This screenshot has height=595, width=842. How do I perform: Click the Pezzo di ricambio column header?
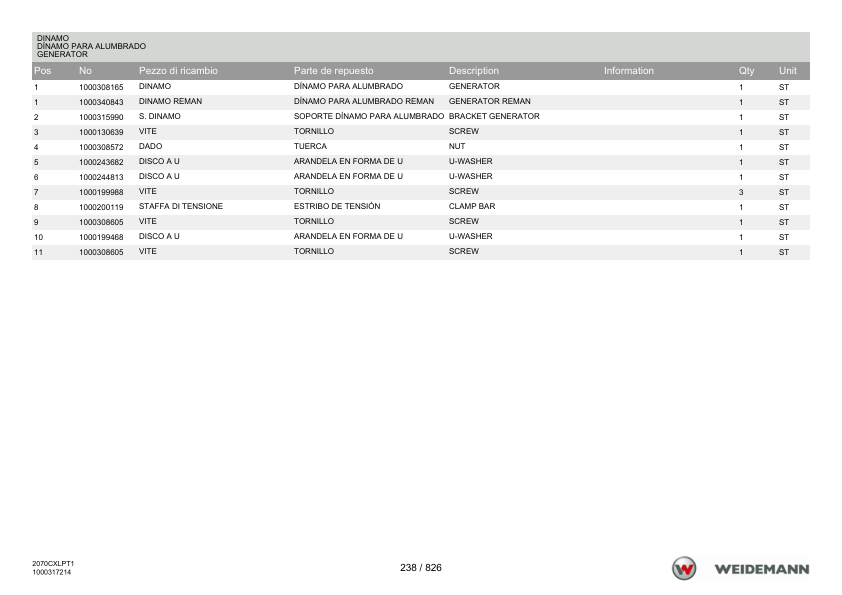(x=178, y=71)
